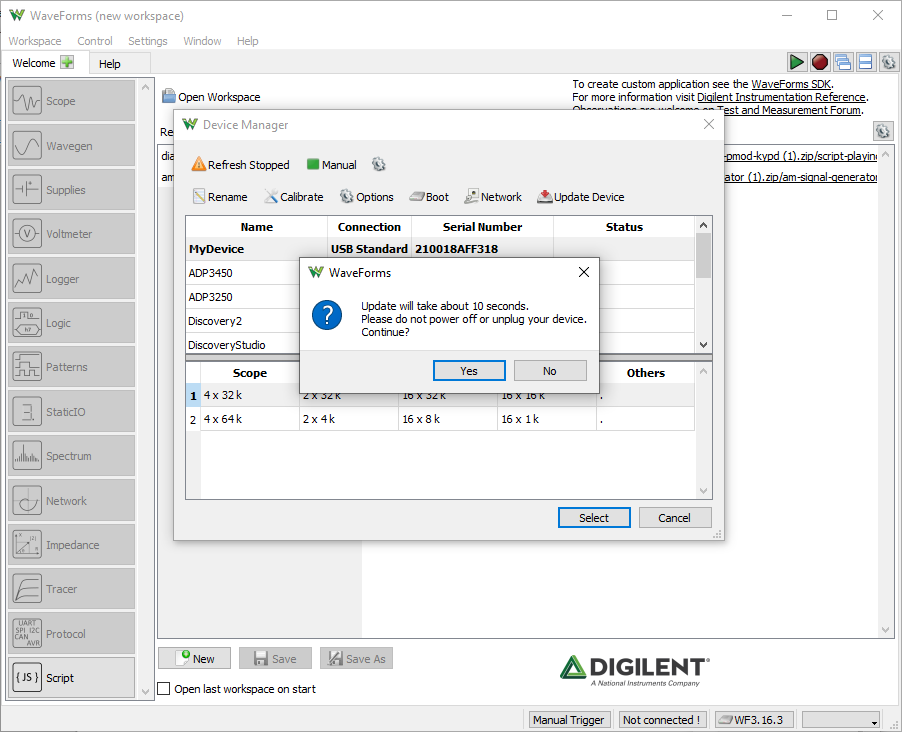Open the Window menu
The image size is (902, 732).
point(202,41)
